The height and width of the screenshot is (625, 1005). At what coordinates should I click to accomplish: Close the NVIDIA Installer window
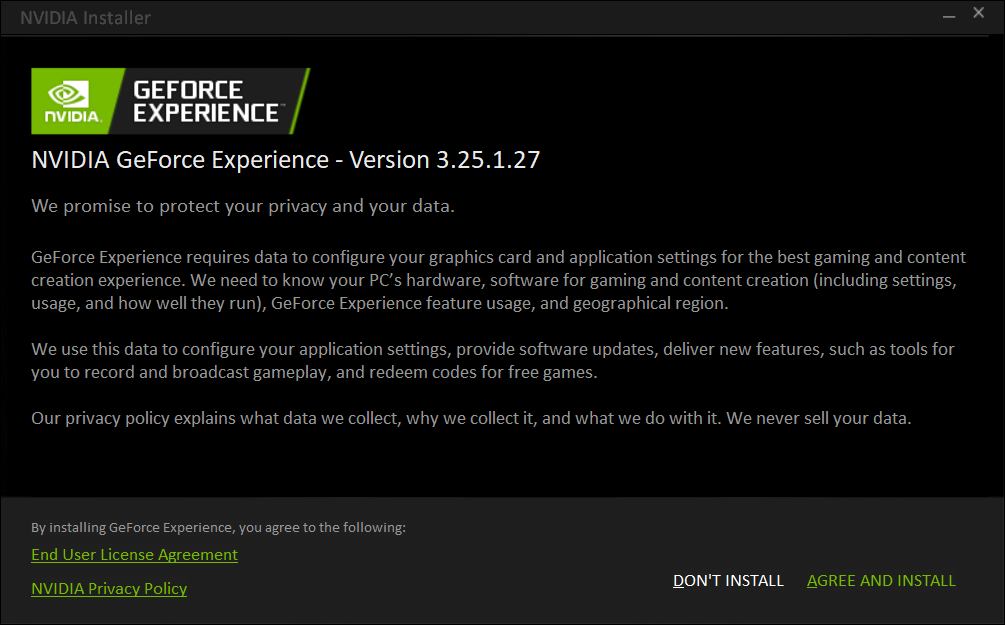979,15
